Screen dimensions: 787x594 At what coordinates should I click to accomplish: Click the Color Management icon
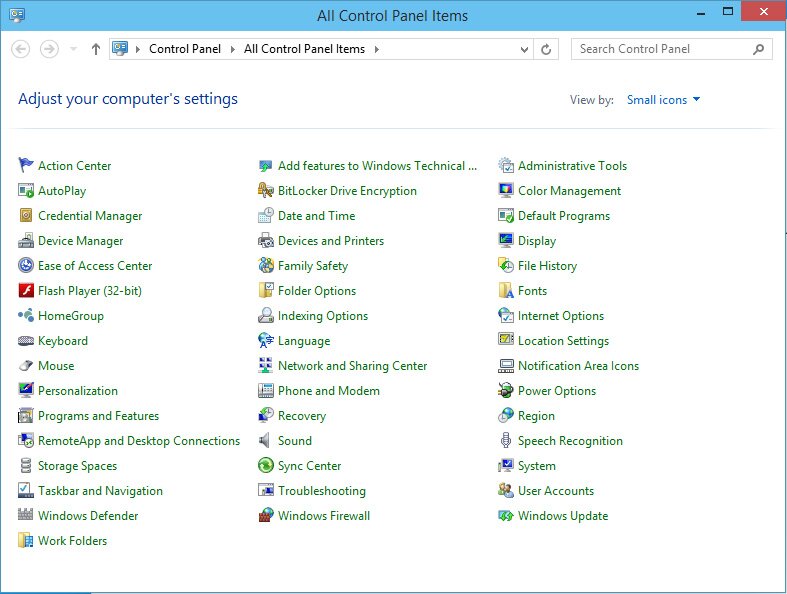click(505, 190)
